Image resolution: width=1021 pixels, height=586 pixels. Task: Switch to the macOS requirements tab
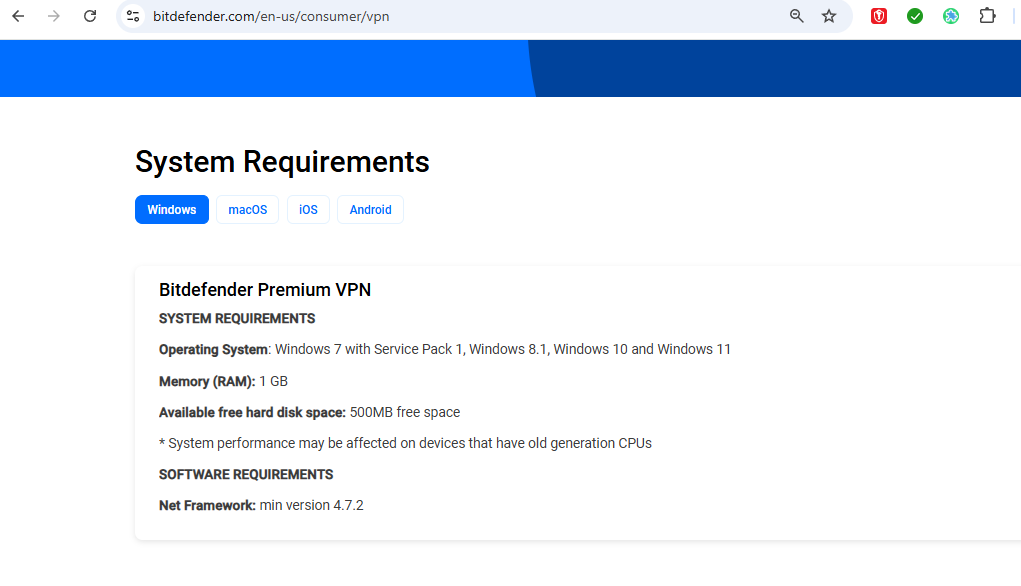tap(247, 209)
